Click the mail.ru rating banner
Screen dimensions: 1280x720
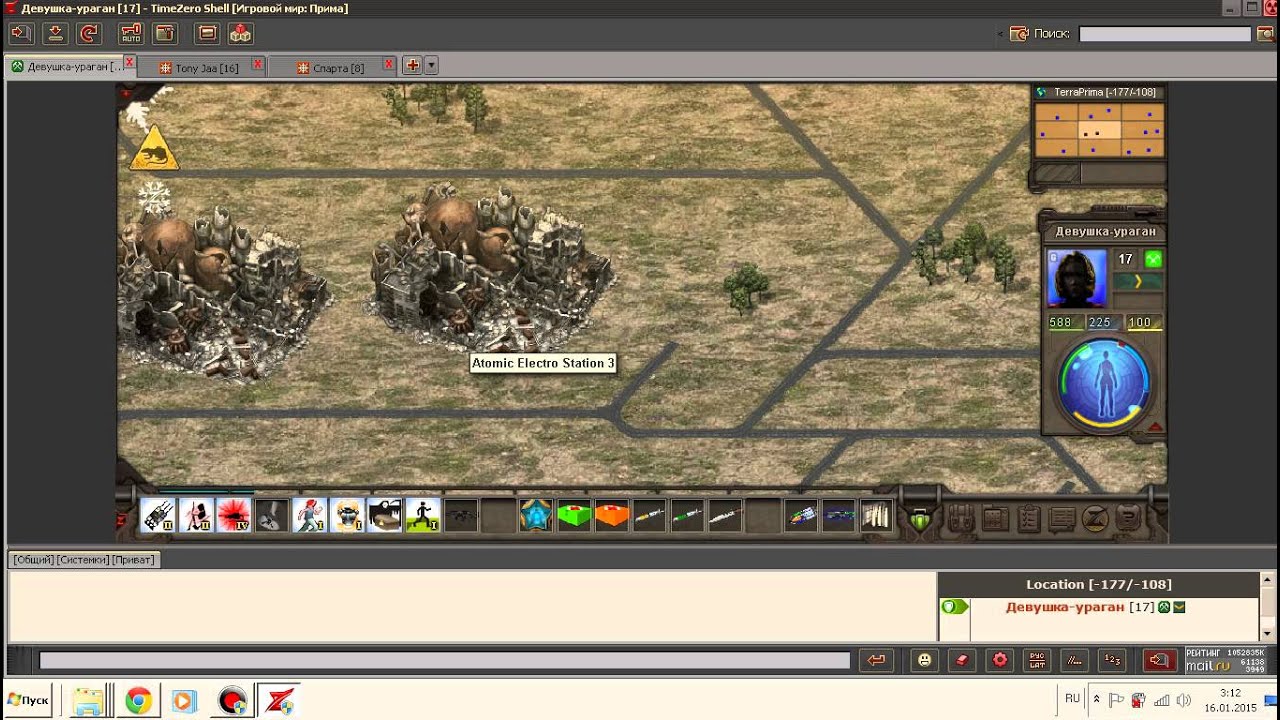pos(1226,660)
